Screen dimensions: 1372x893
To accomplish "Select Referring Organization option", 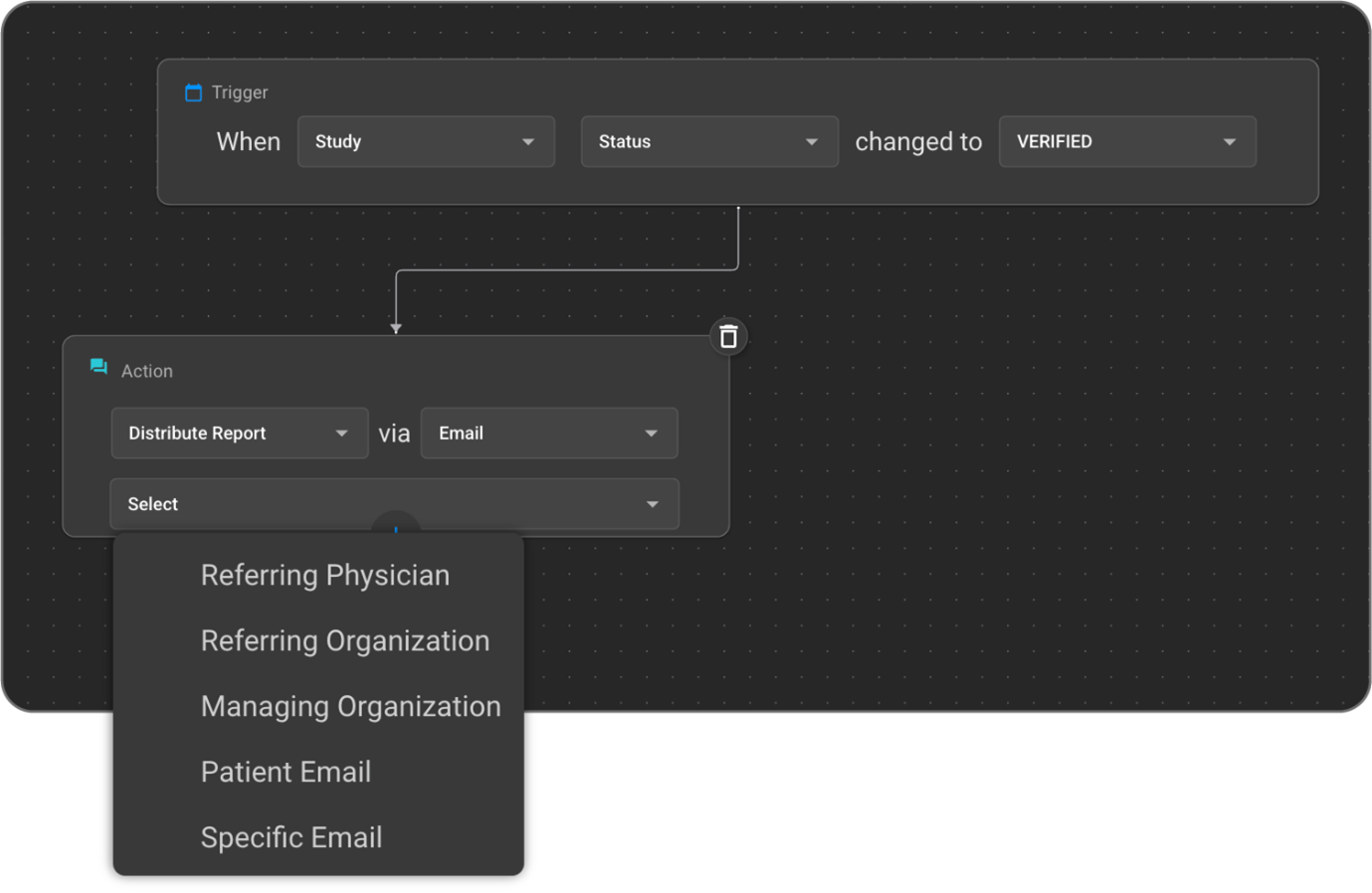I will point(345,641).
